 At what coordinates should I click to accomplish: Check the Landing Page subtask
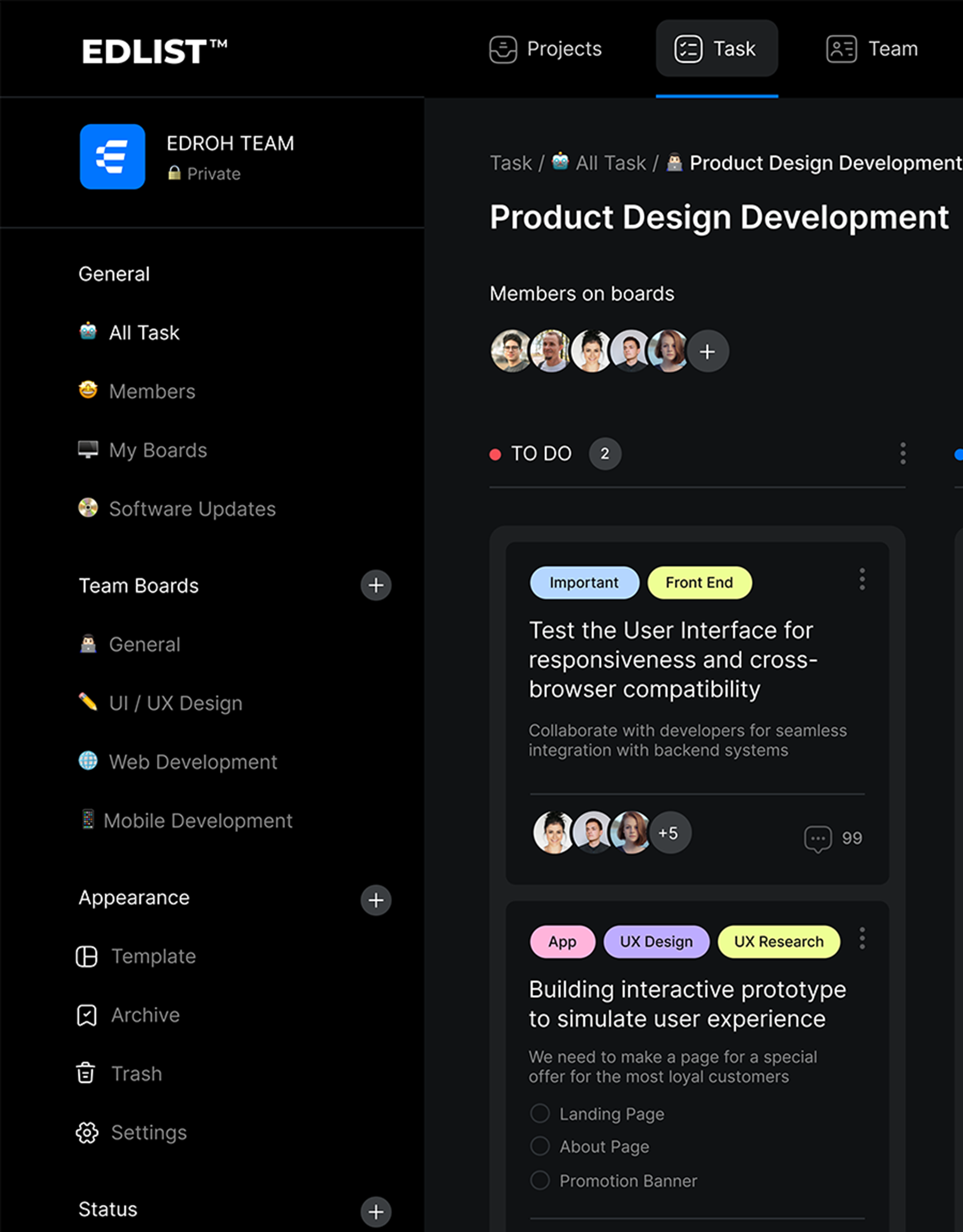(540, 1113)
